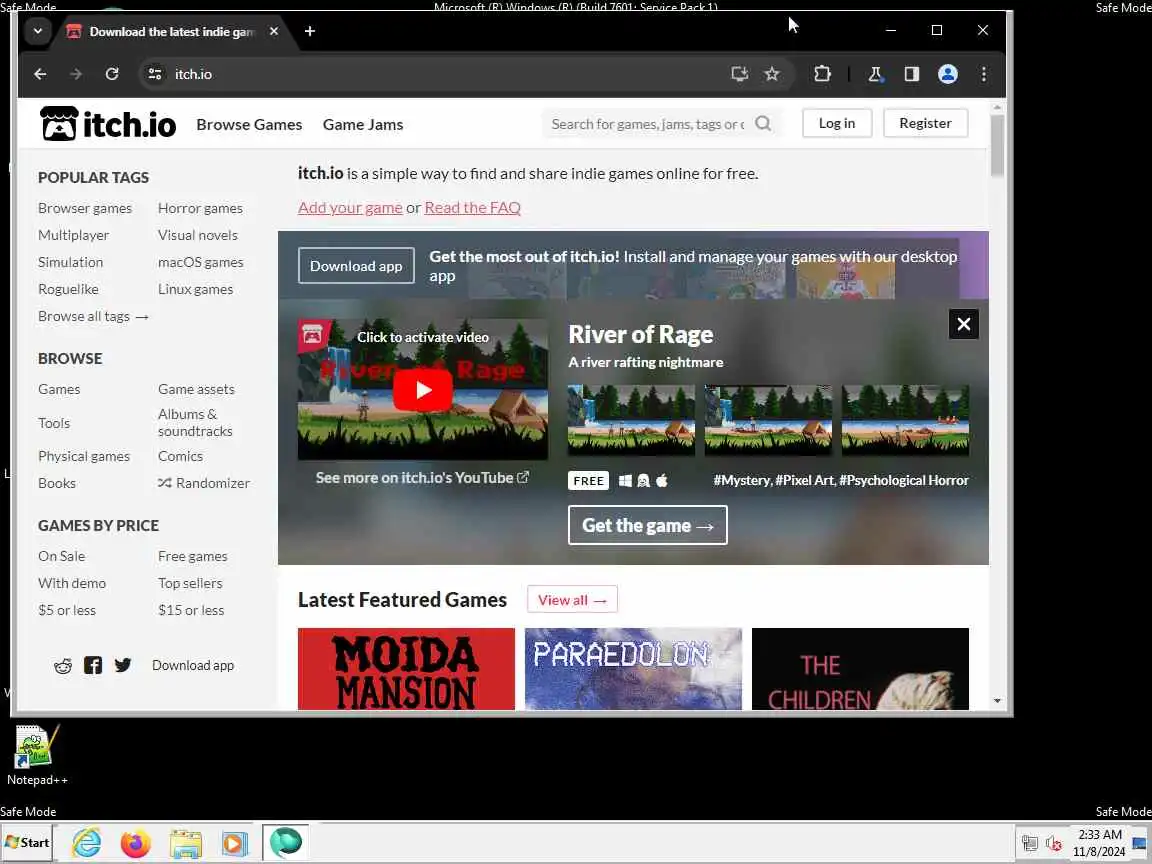The image size is (1152, 864).
Task: Open the tab search dropdown chevron
Action: tap(37, 31)
